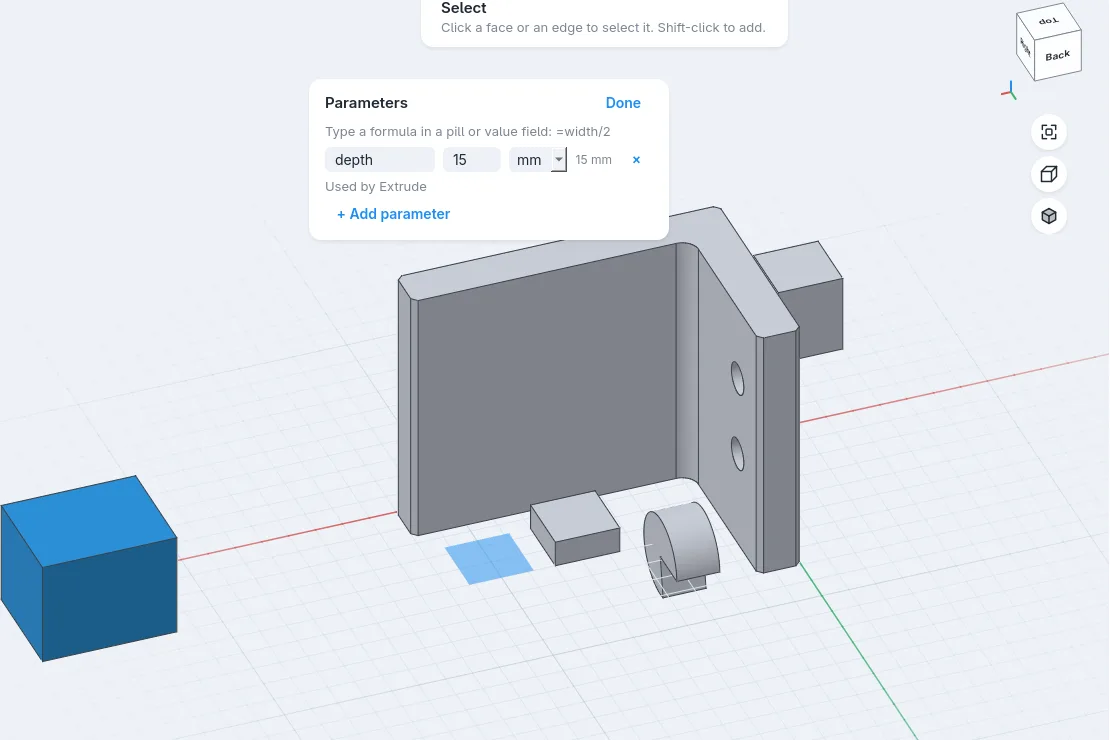Select the large blue cube in the viewport
The height and width of the screenshot is (740, 1110).
(x=88, y=569)
